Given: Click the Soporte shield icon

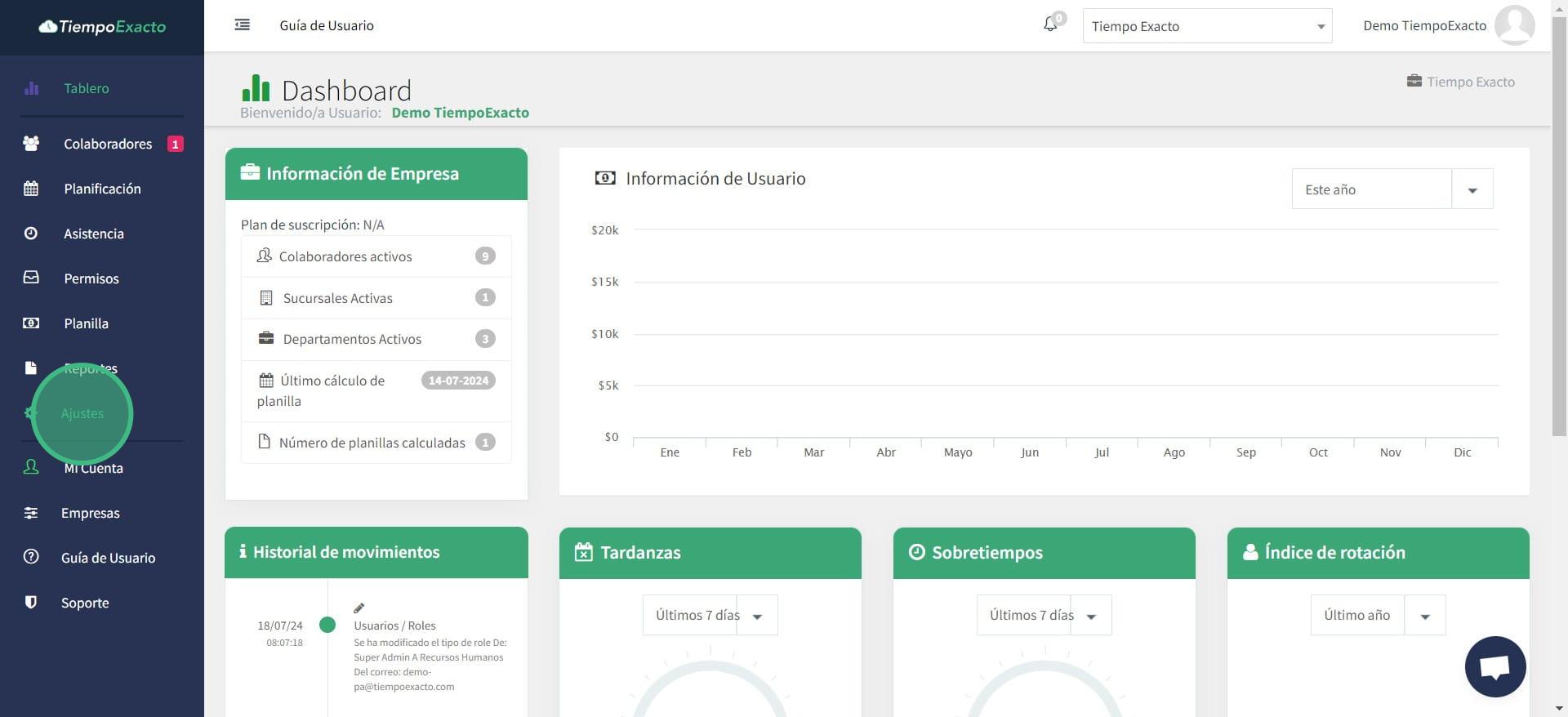Looking at the screenshot, I should [31, 602].
